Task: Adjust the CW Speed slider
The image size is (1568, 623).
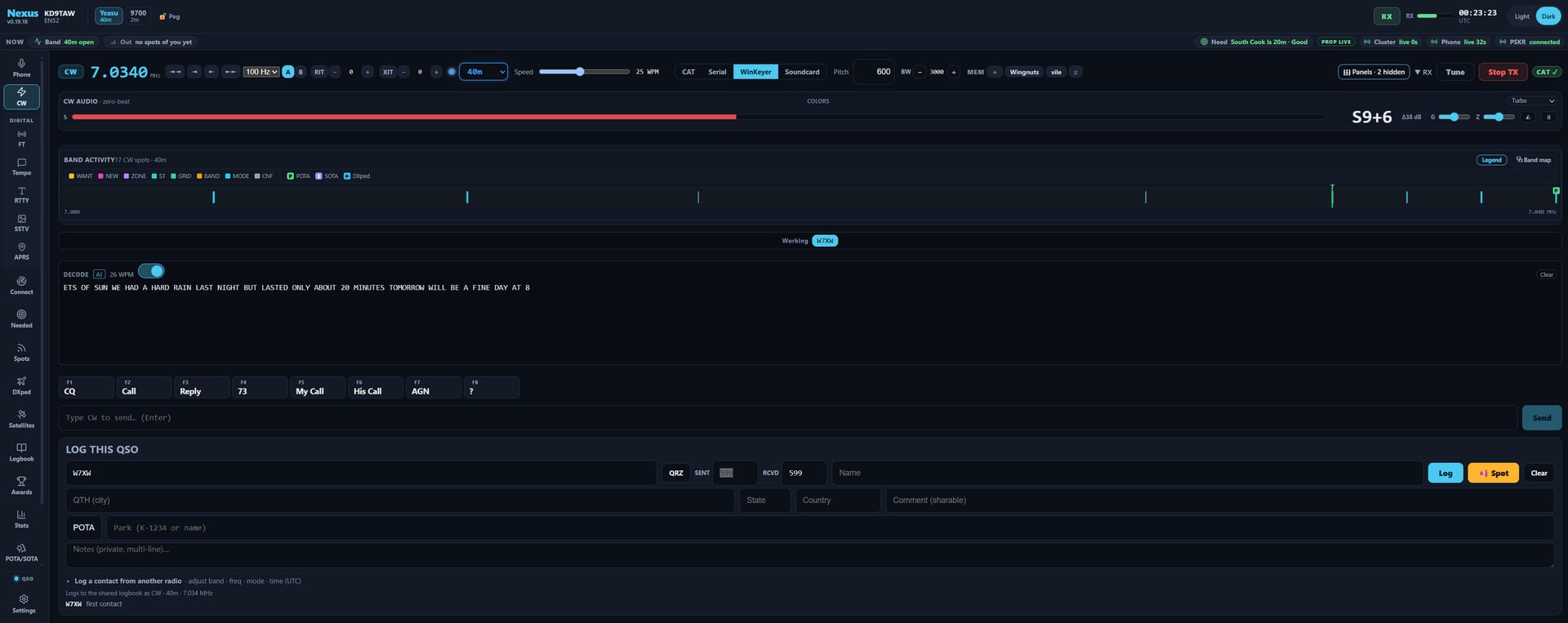Action: [x=584, y=72]
